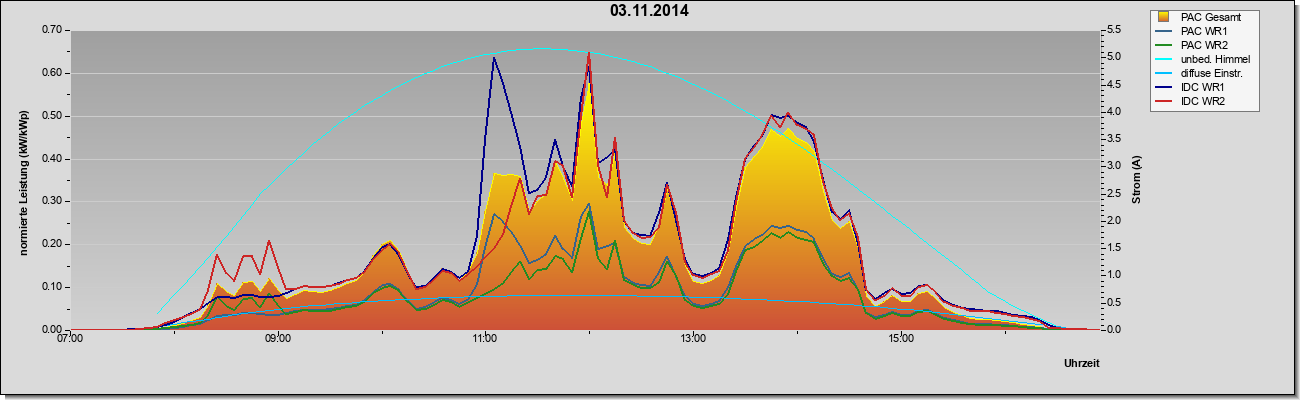This screenshot has height=400, width=1300.
Task: Select the PAC WR1 legend entry
Action: point(1202,31)
